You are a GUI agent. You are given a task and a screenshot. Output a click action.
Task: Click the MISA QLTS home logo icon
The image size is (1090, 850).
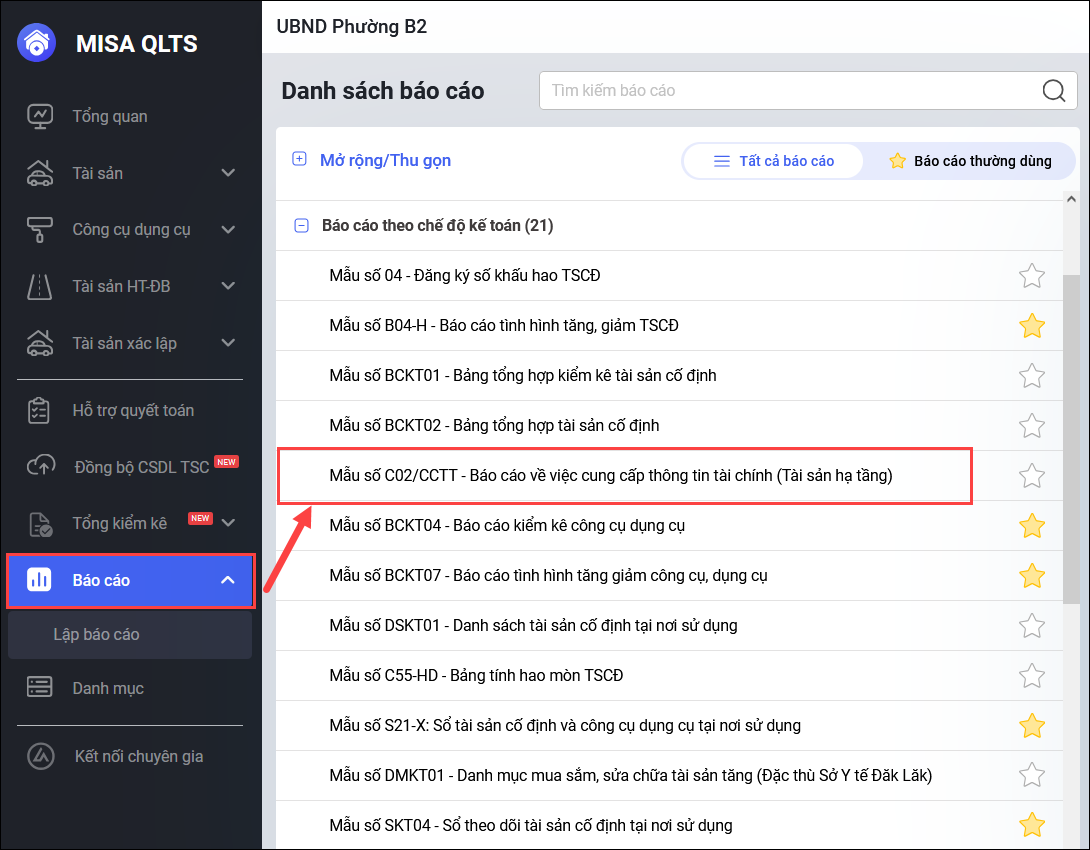(36, 43)
